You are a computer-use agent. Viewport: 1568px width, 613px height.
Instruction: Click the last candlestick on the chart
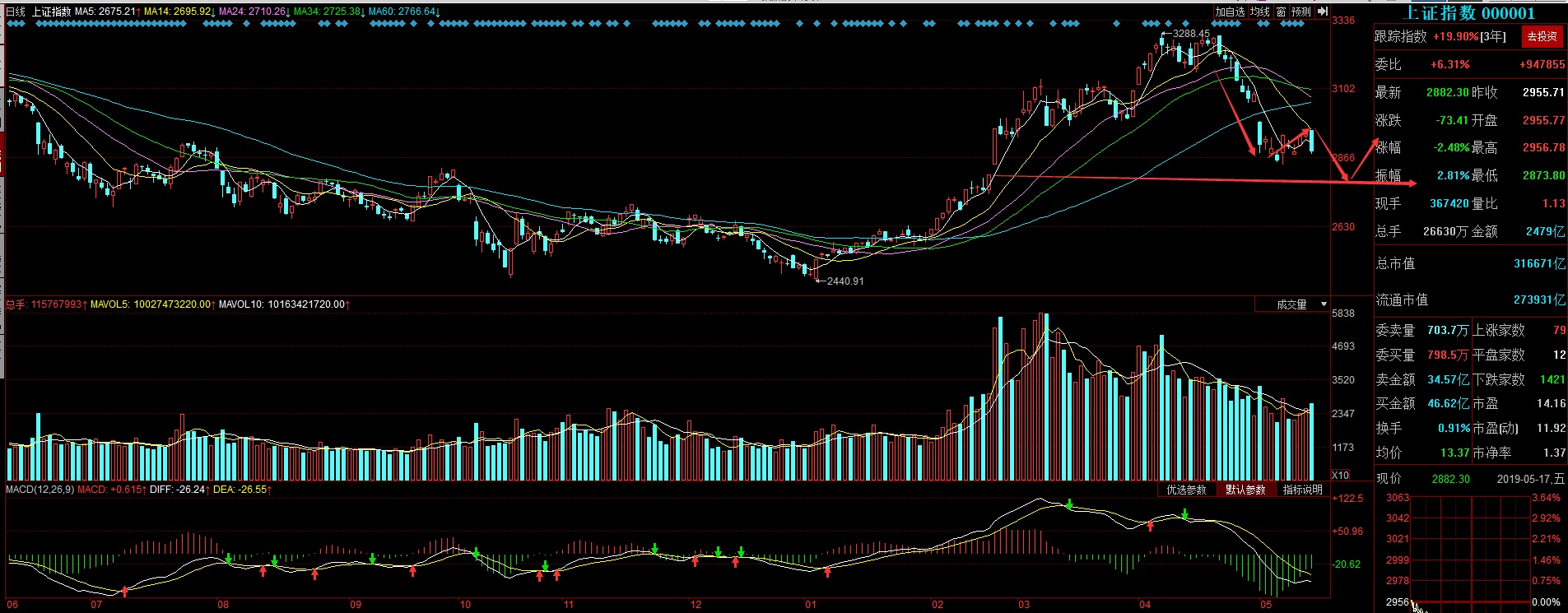(1311, 141)
